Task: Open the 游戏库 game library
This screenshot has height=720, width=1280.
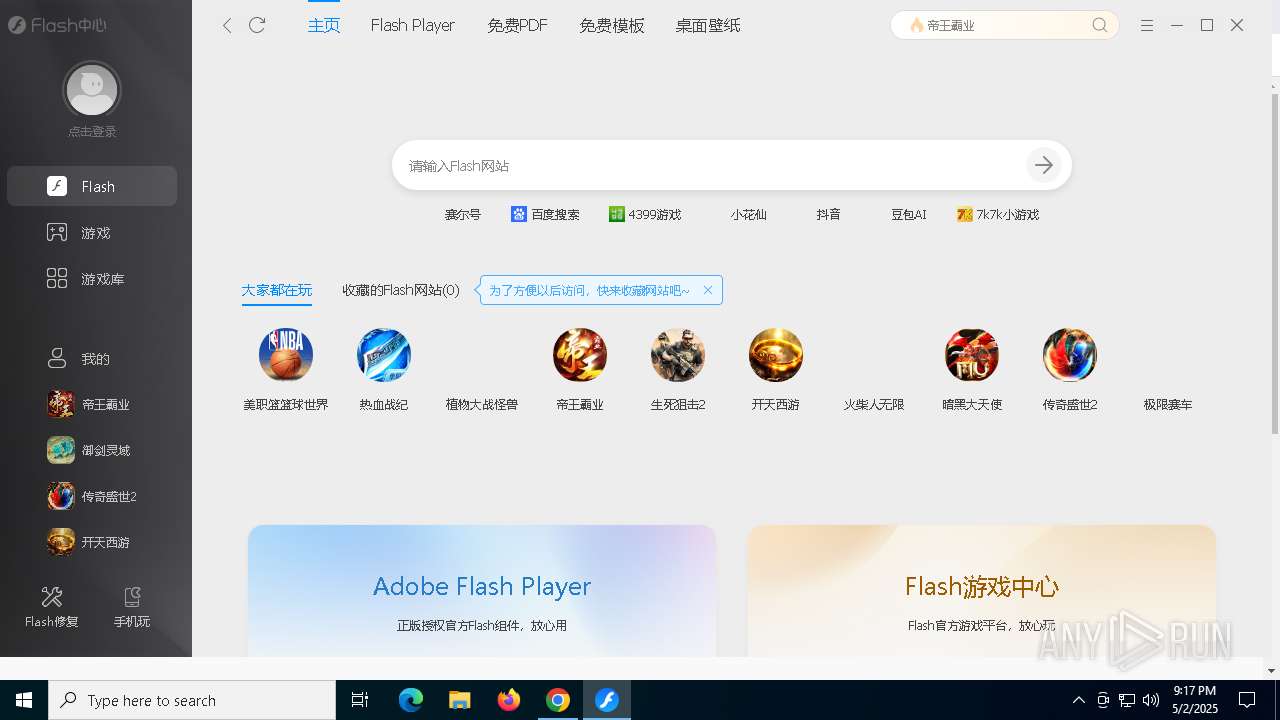Action: 92,278
